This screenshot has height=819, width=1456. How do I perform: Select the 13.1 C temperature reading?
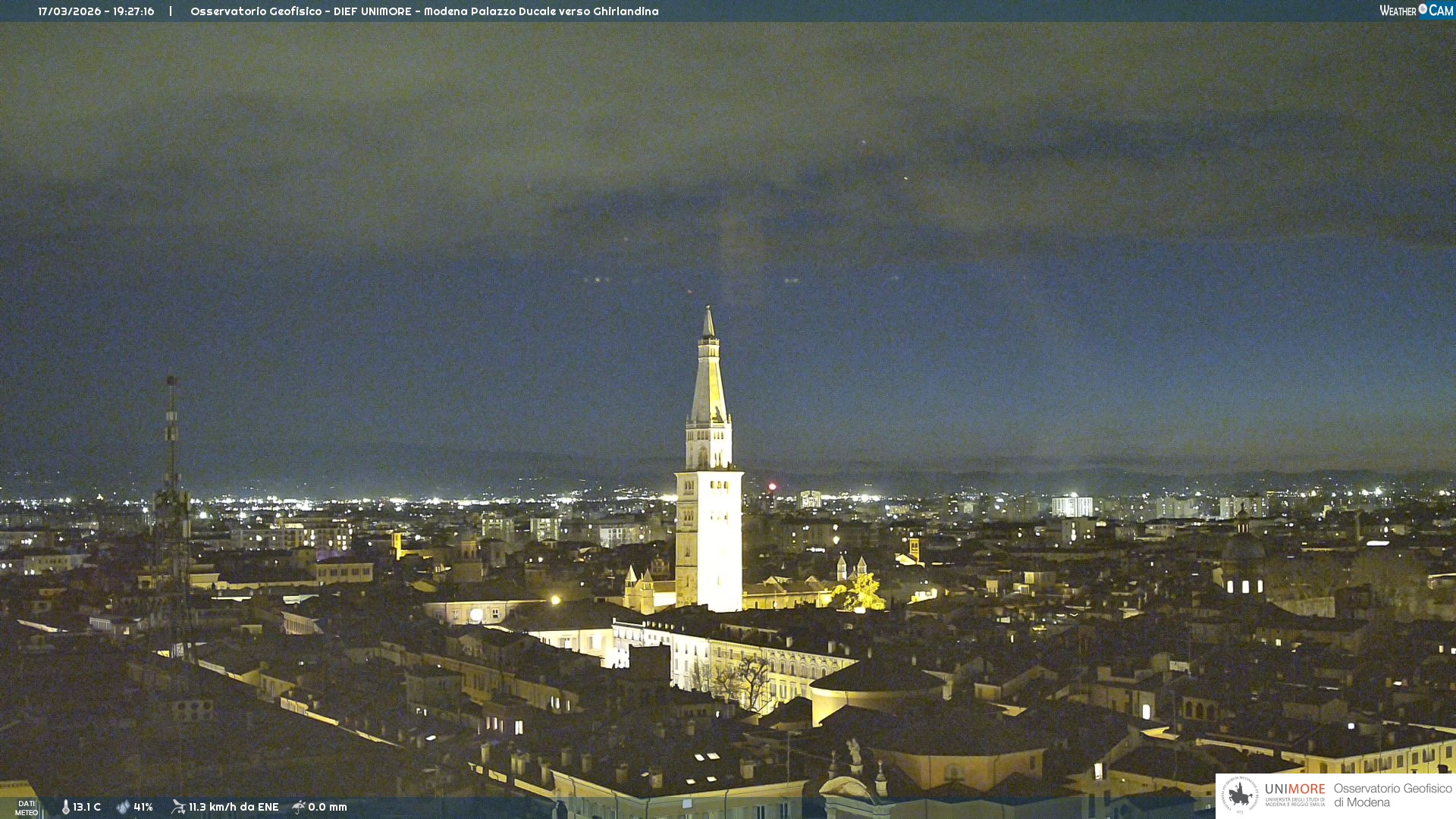pyautogui.click(x=86, y=807)
